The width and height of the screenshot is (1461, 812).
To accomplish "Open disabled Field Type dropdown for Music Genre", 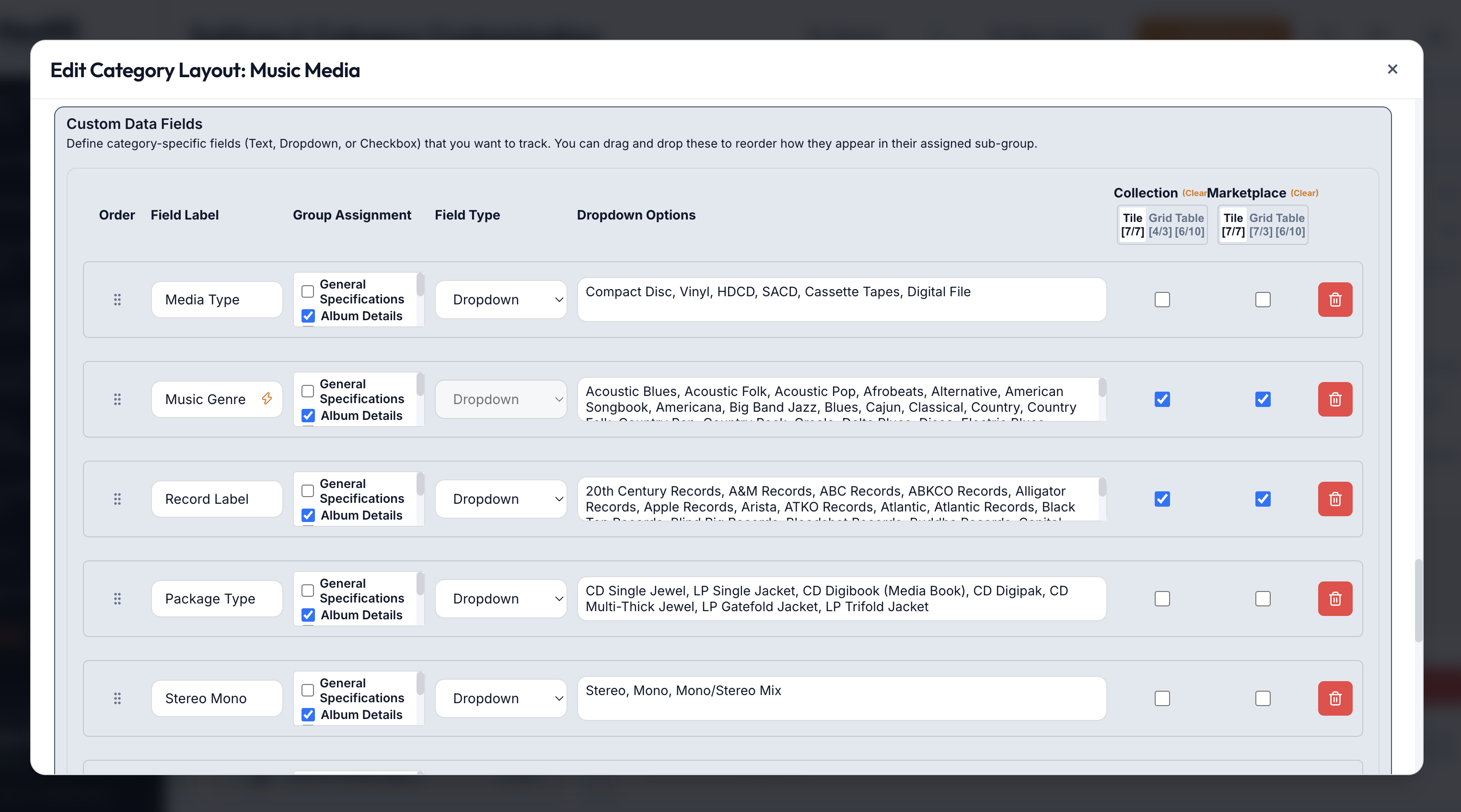I will [501, 399].
